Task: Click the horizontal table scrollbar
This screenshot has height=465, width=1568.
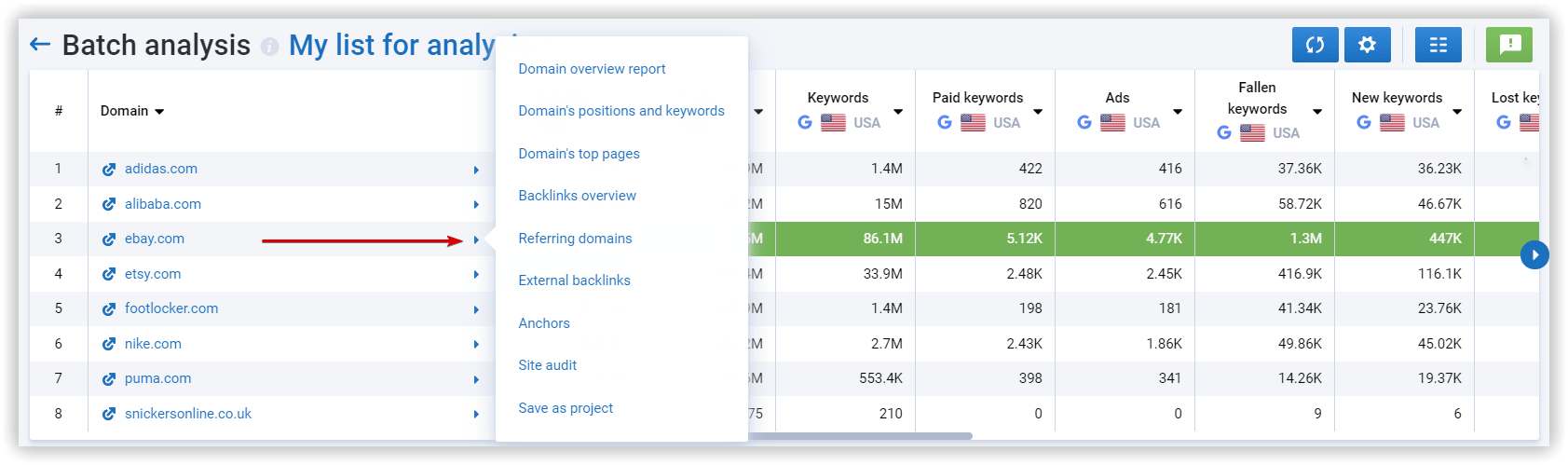Action: click(860, 435)
